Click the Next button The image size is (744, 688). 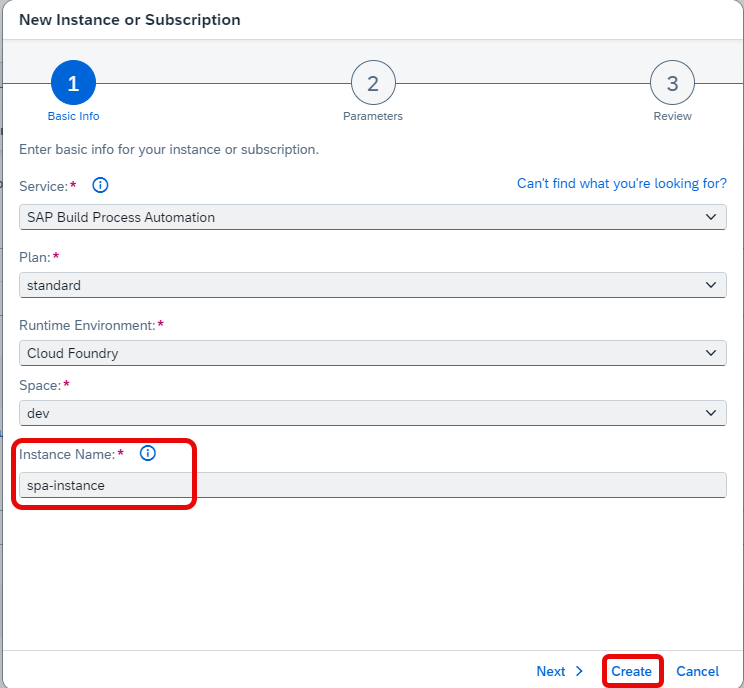[x=559, y=671]
